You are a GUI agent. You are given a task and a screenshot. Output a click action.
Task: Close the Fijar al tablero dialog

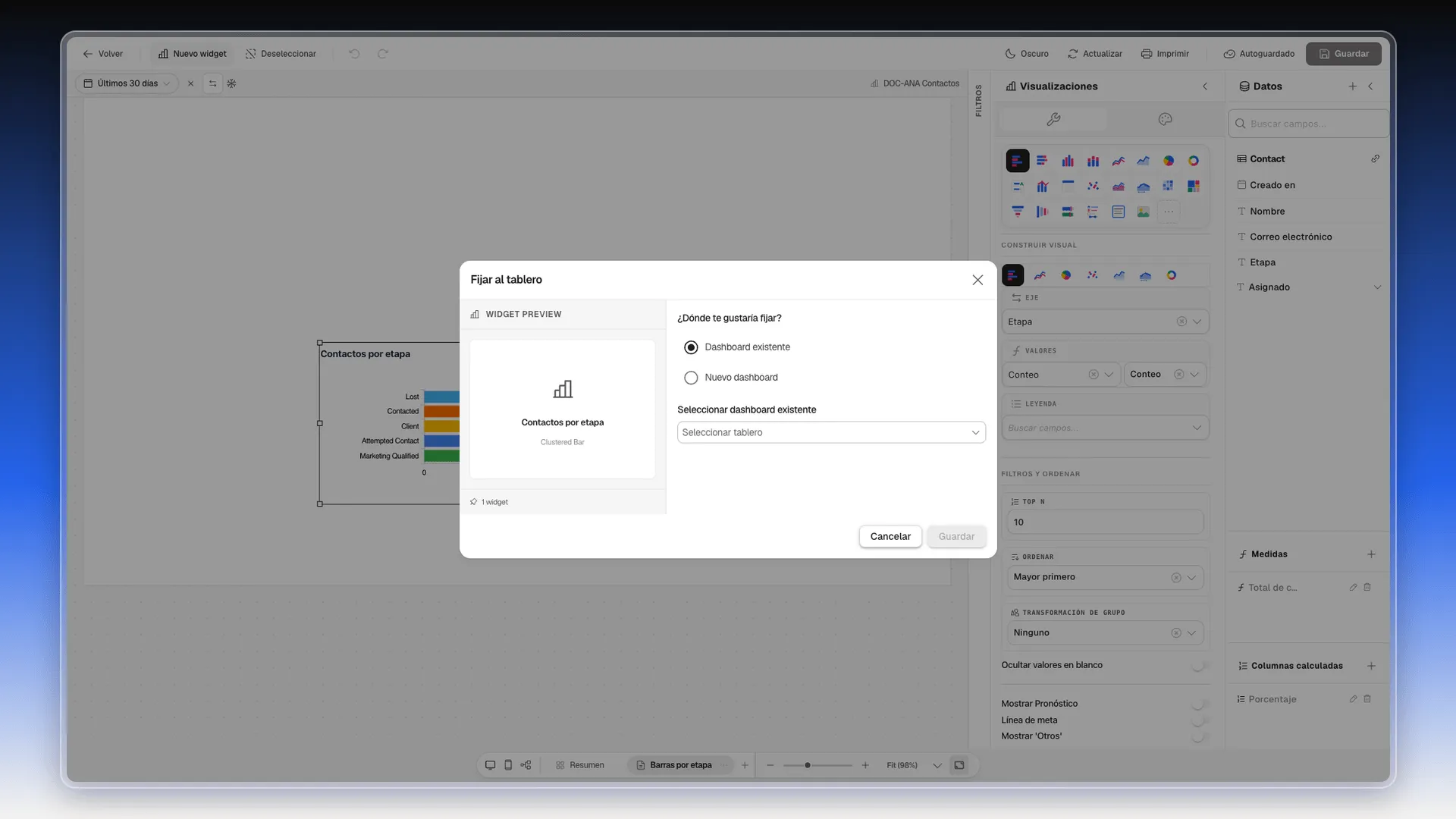tap(977, 280)
